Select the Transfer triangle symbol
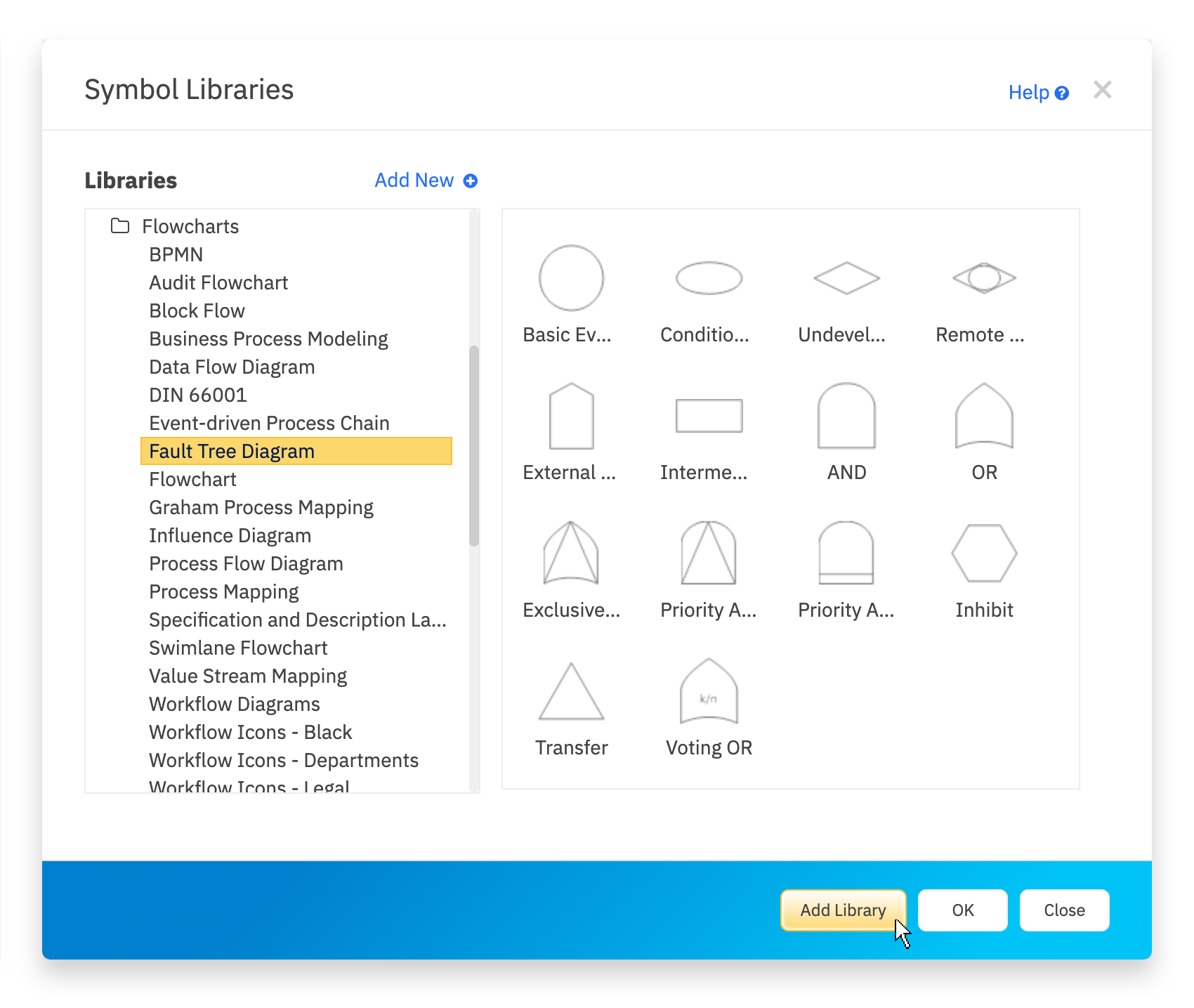The height and width of the screenshot is (1008, 1194). [571, 692]
